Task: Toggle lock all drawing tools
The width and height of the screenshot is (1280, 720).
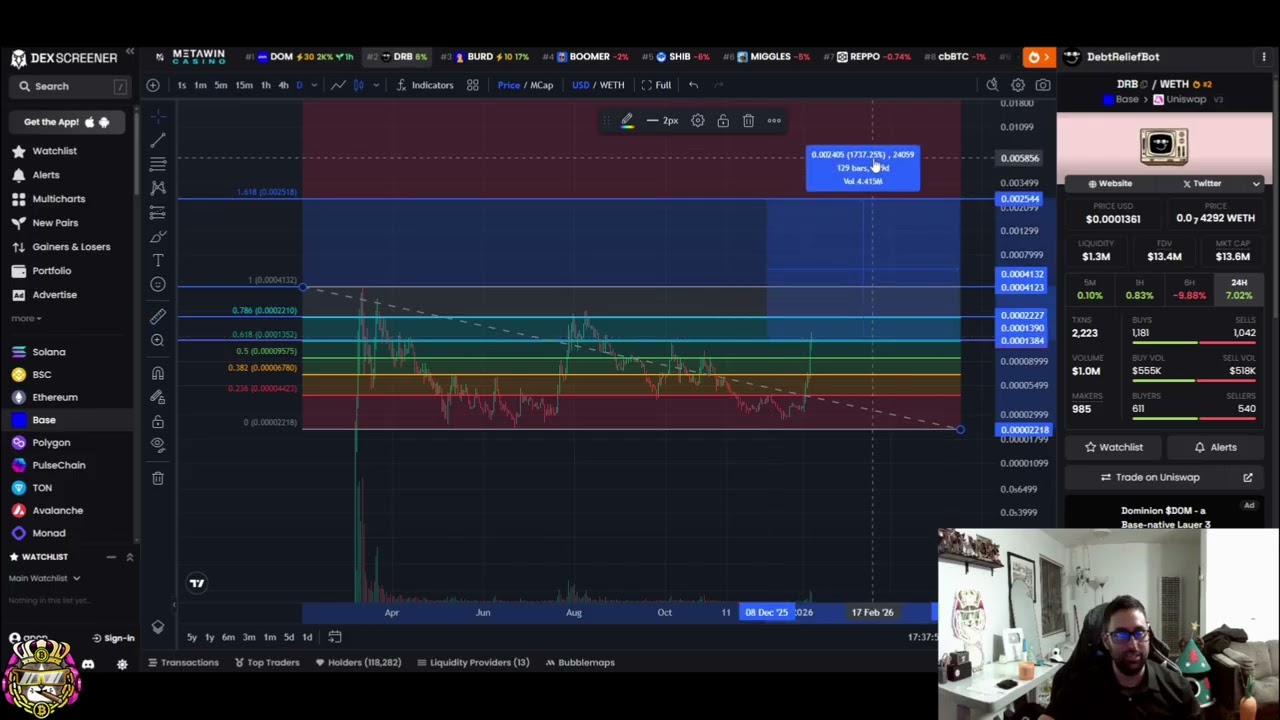Action: [x=158, y=421]
